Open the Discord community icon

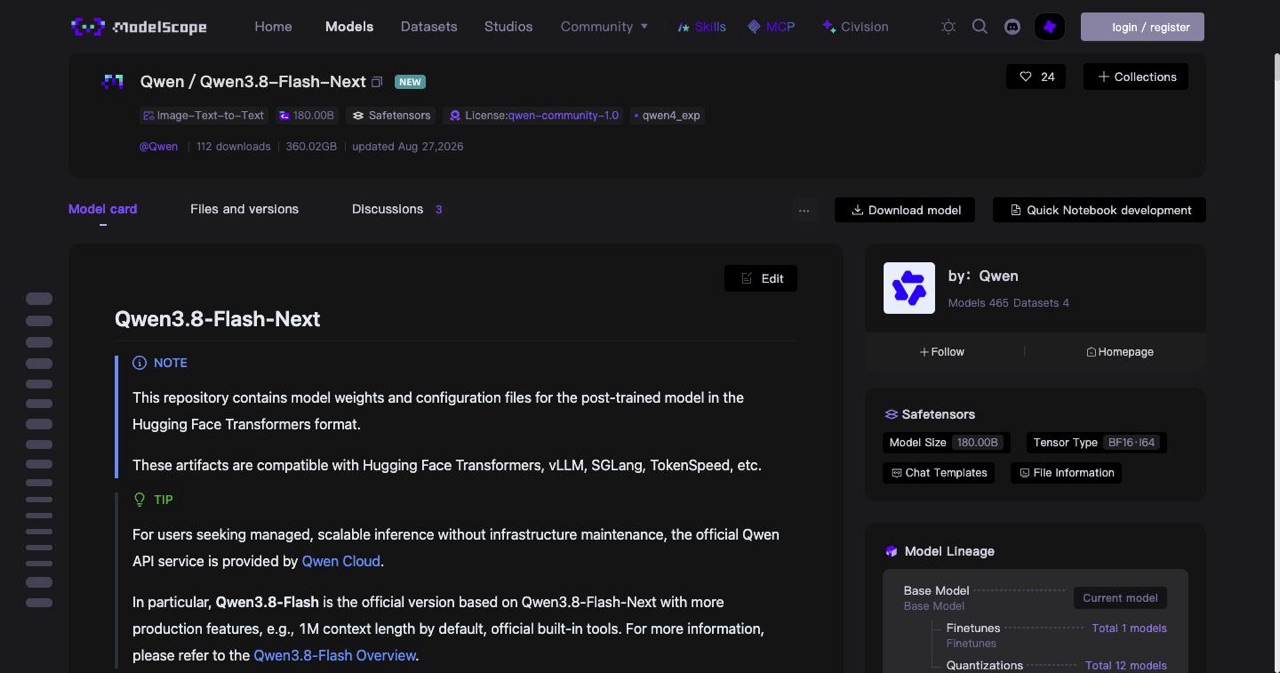(1012, 27)
